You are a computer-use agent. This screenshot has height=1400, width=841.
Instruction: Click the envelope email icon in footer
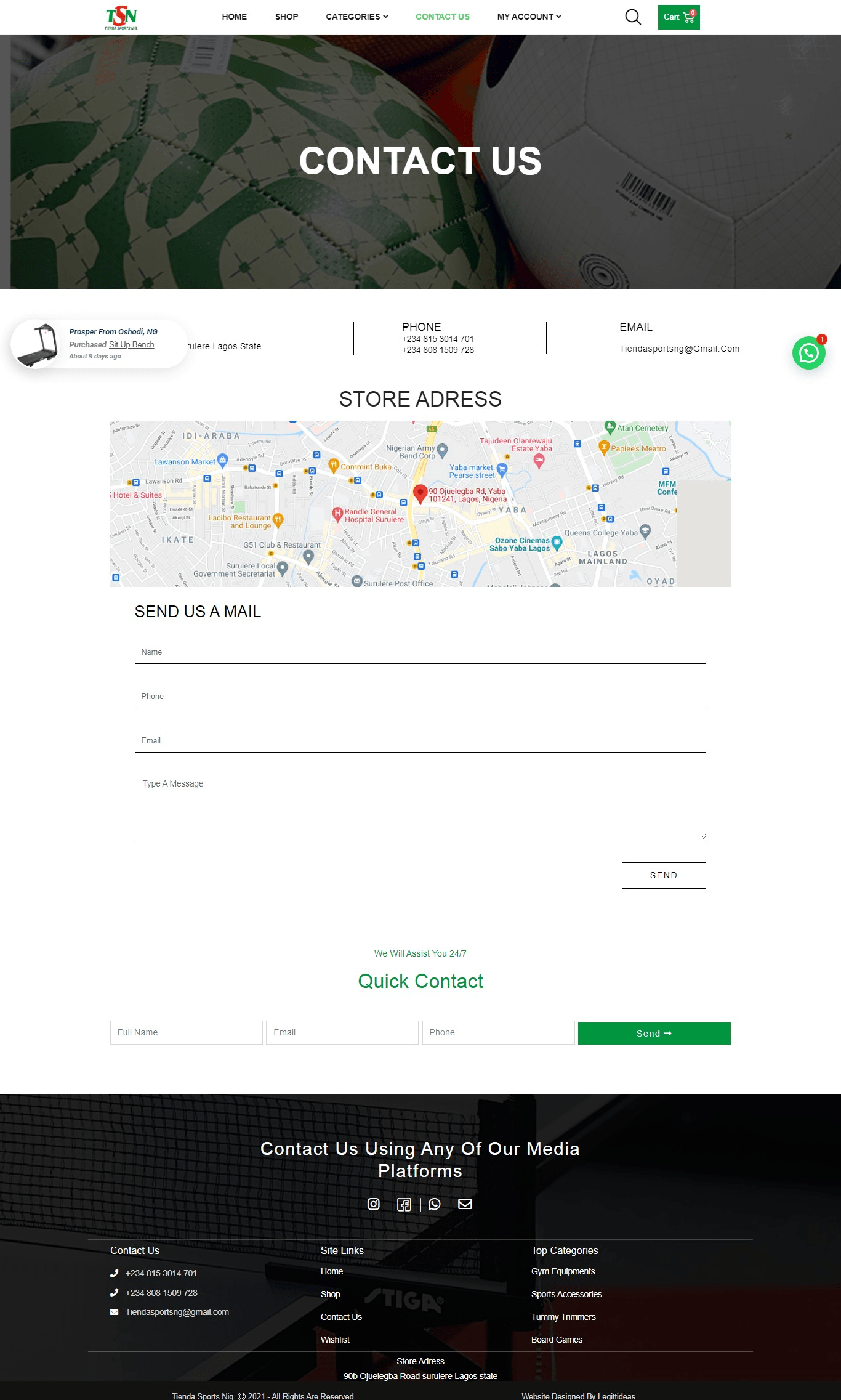(x=465, y=1204)
